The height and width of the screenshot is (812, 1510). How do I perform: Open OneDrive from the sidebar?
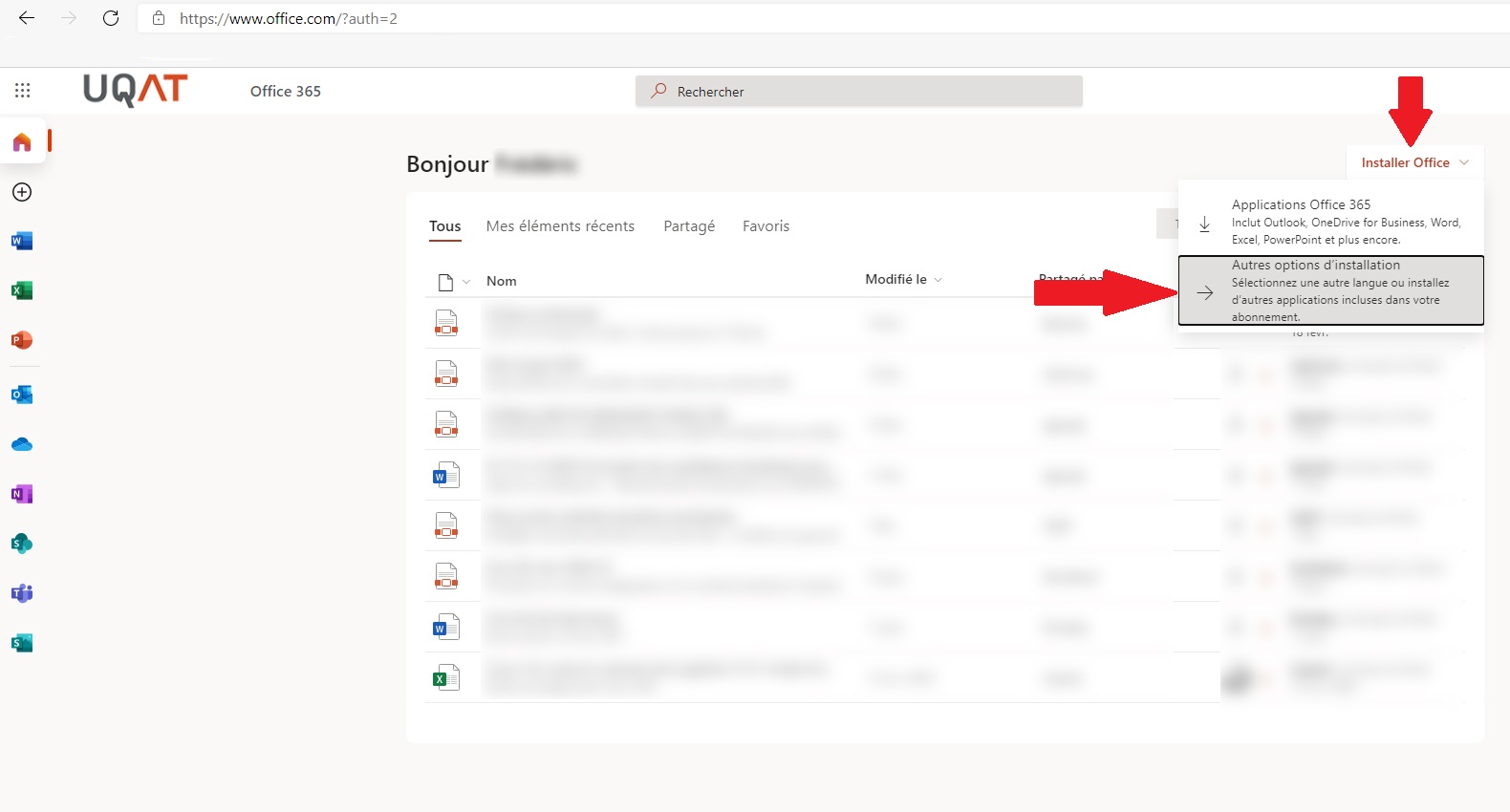pos(22,444)
